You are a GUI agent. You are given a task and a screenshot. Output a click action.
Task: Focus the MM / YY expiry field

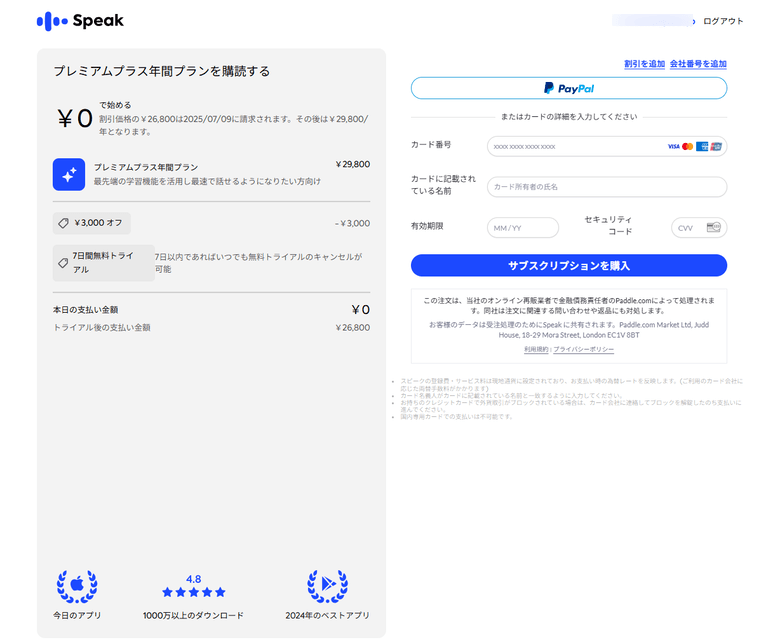(x=523, y=228)
